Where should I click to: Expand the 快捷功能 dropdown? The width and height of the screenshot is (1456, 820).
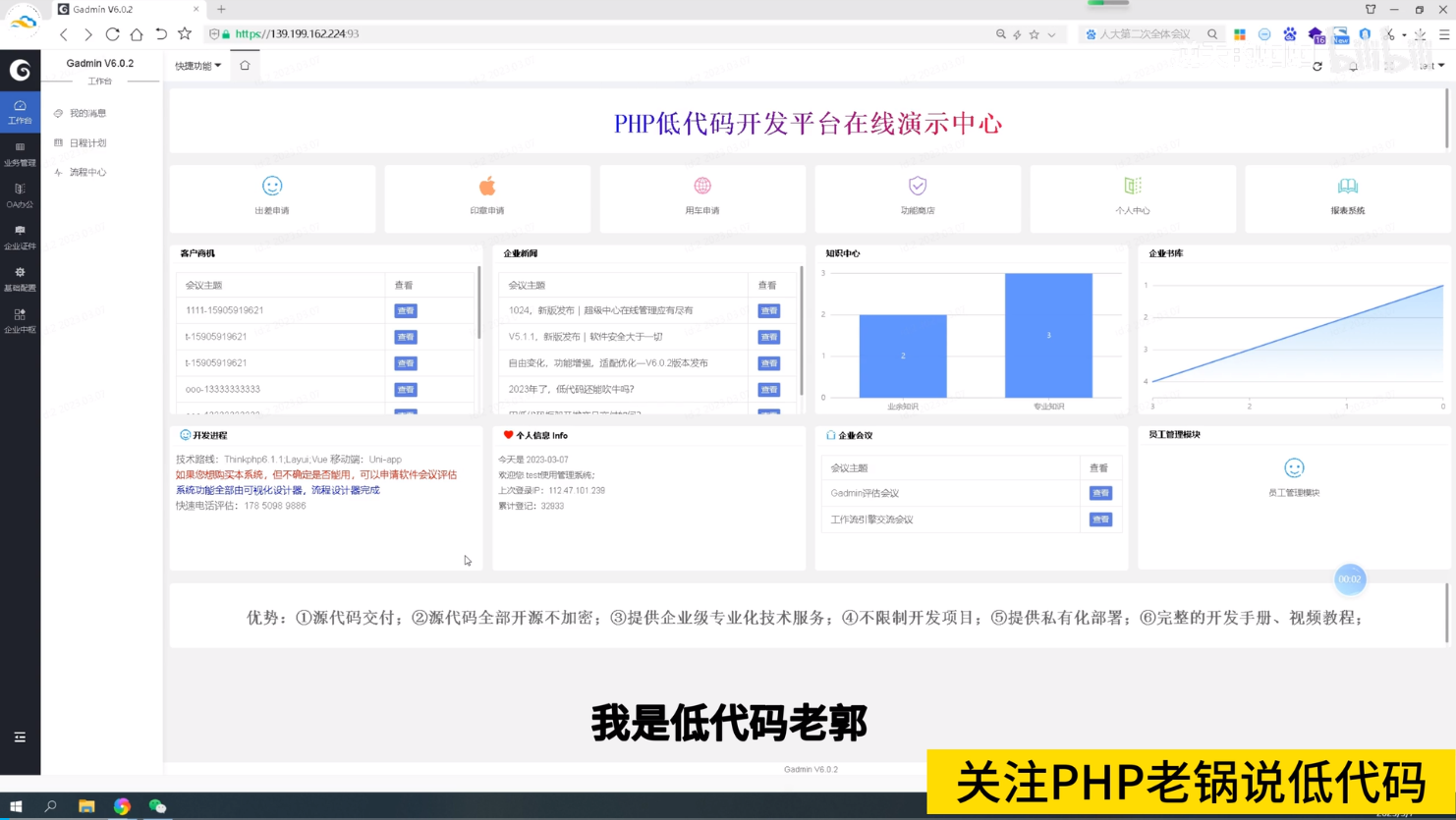coord(197,66)
